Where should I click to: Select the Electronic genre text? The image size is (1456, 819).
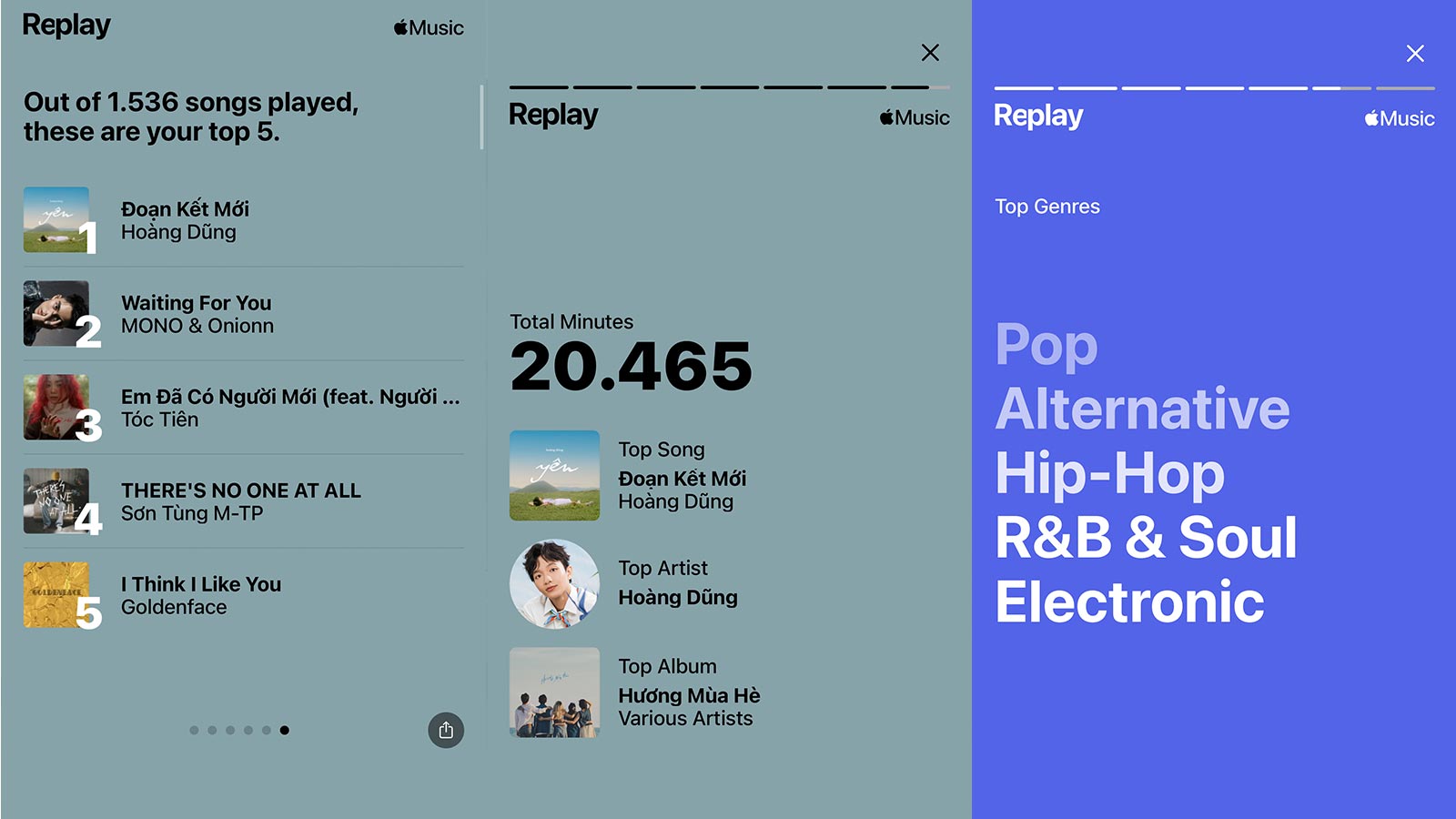pos(1129,602)
